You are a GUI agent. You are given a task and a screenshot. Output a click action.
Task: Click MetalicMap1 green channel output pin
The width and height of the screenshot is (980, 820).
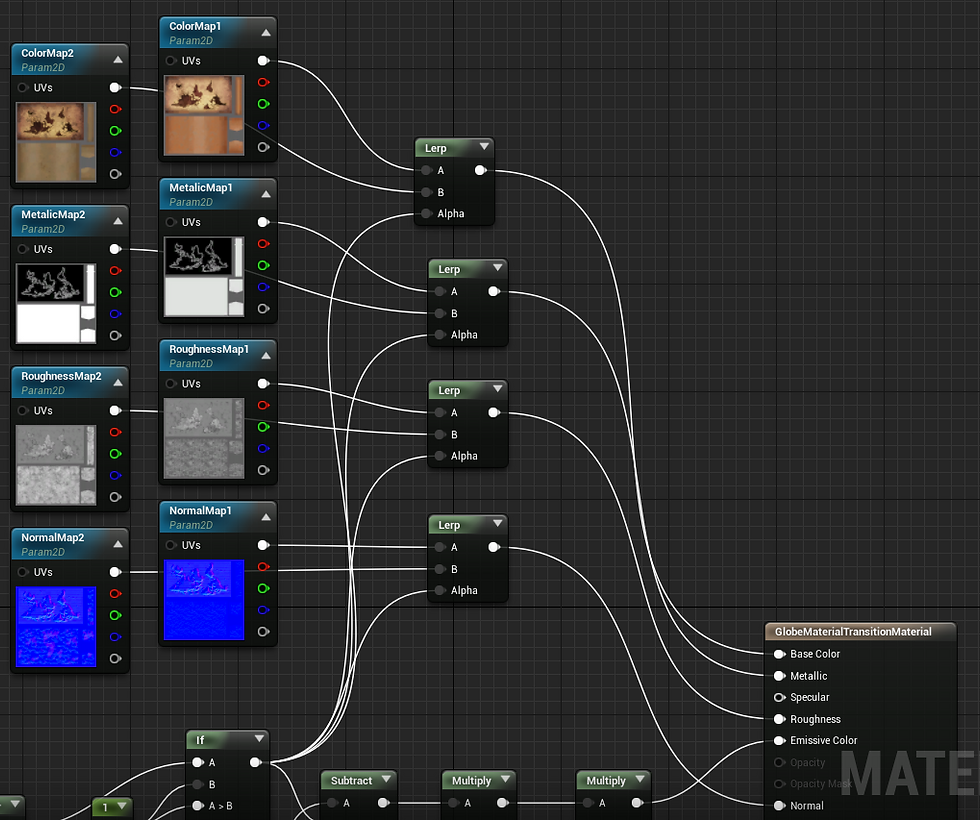pyautogui.click(x=264, y=265)
